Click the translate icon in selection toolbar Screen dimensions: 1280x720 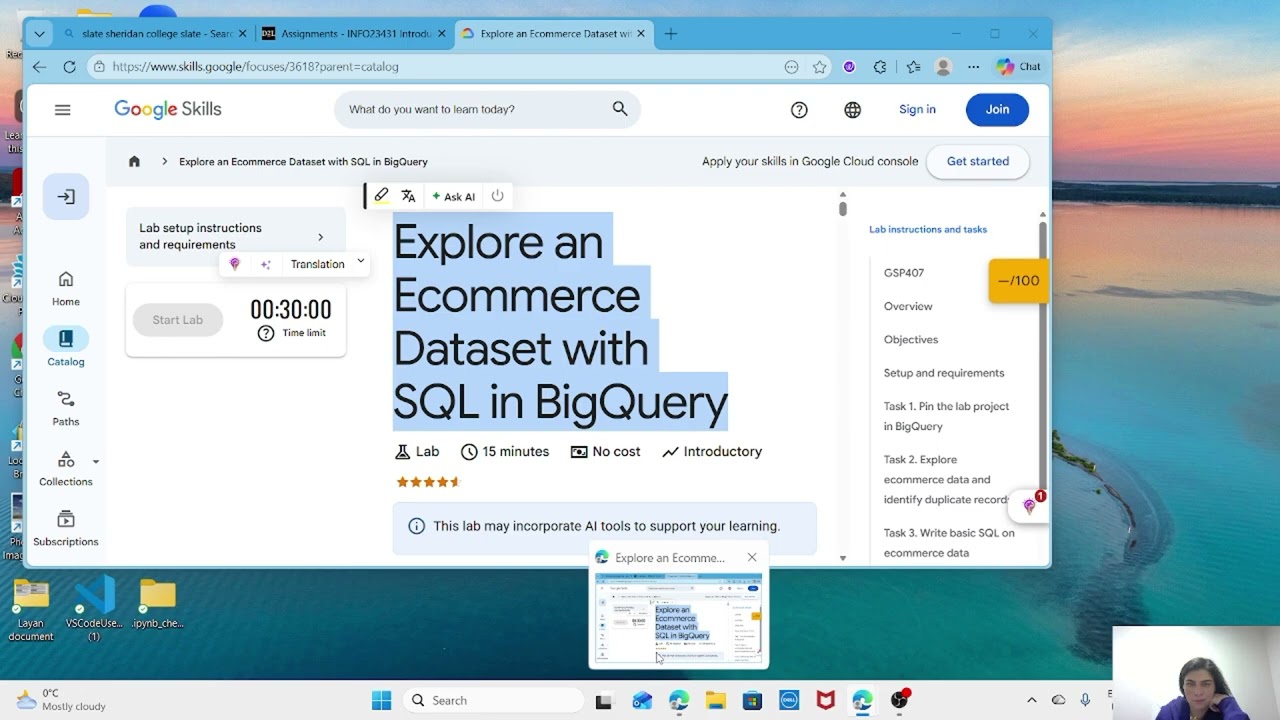[408, 196]
